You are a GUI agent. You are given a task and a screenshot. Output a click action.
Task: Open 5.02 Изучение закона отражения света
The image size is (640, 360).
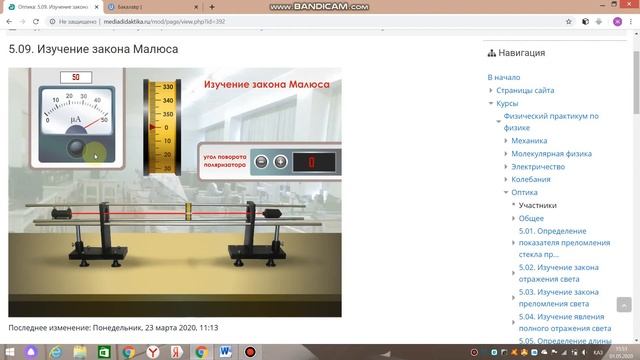point(558,273)
